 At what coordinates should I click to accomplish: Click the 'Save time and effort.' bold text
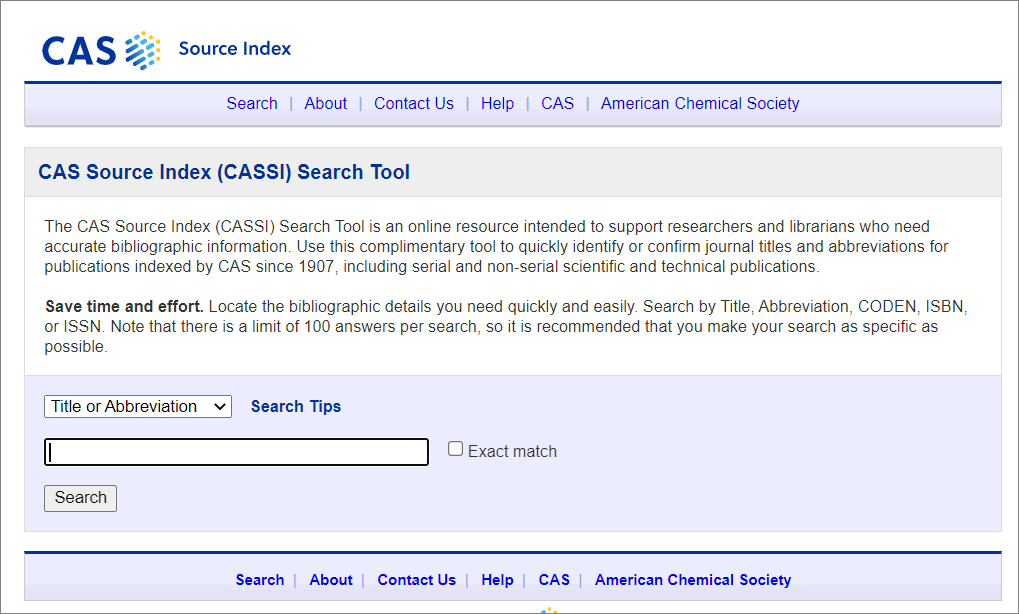[x=124, y=307]
